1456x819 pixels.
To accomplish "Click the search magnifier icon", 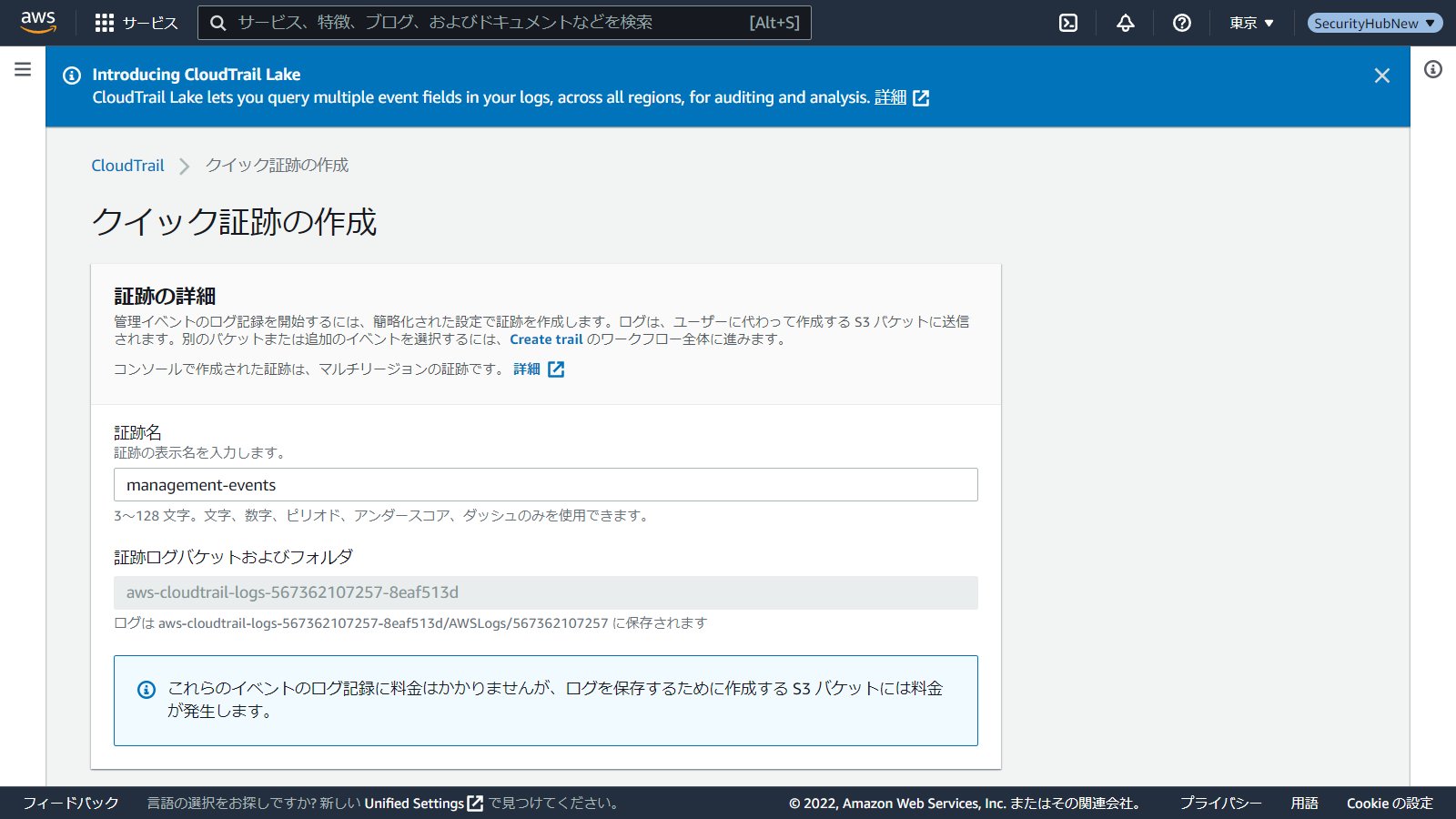I will (x=218, y=23).
